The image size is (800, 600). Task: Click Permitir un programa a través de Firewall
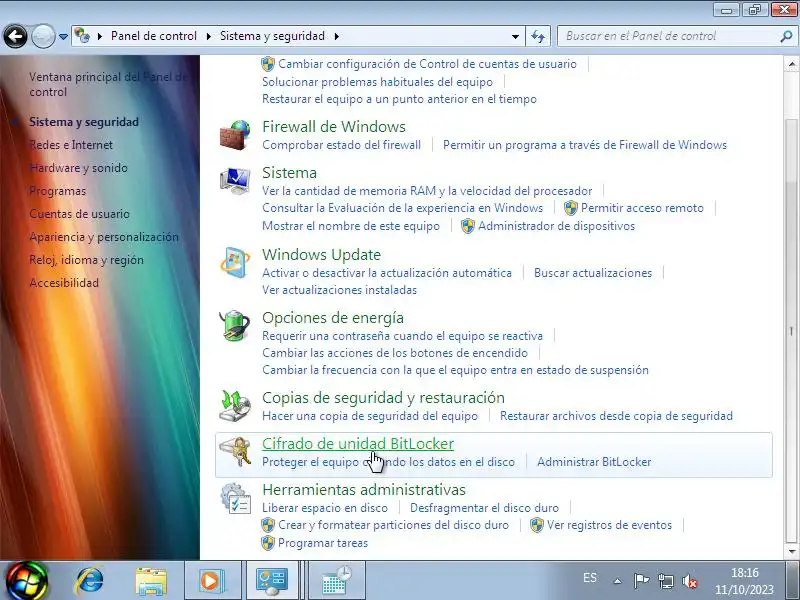coord(585,145)
